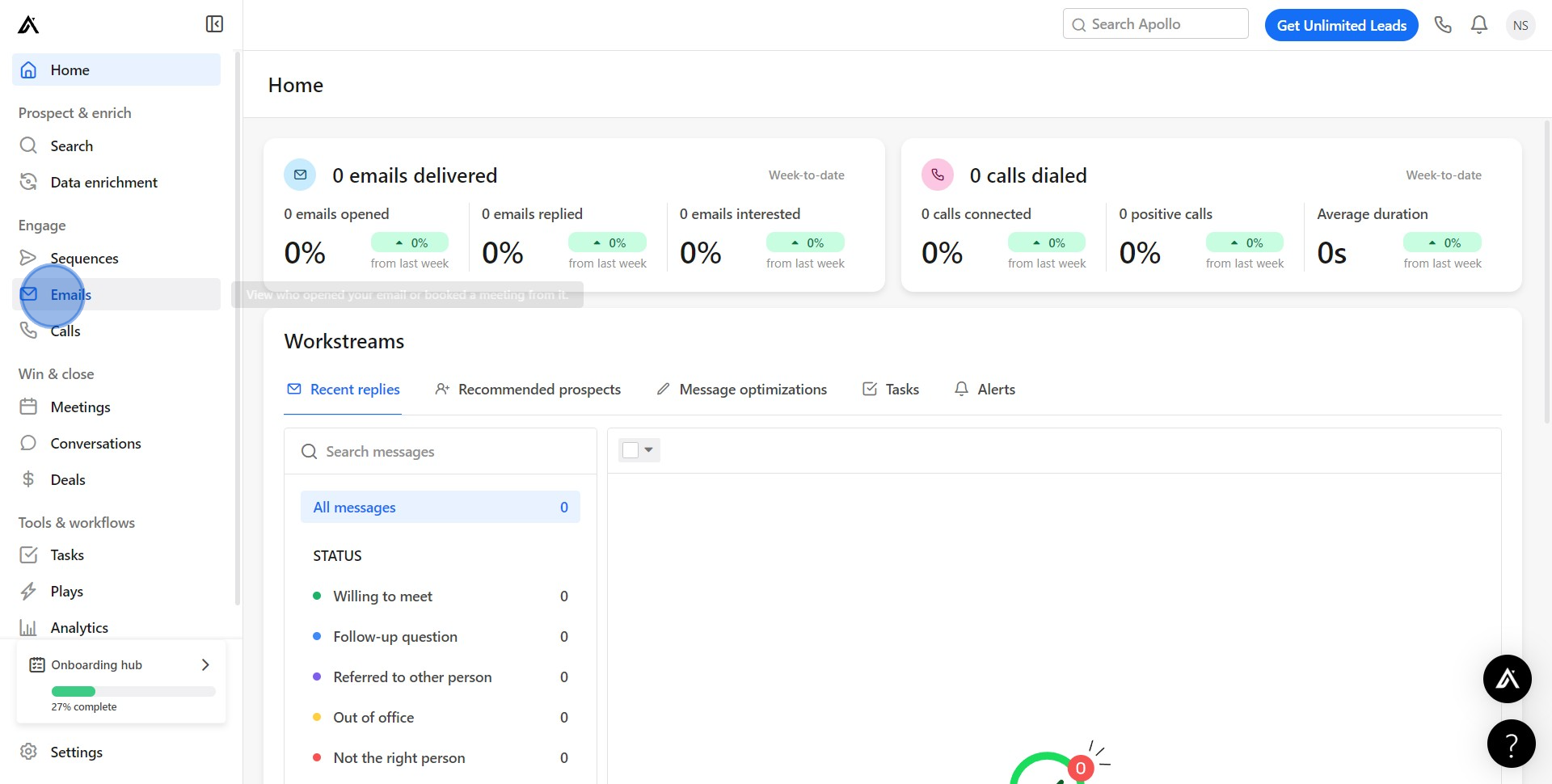This screenshot has width=1552, height=784.
Task: Open Calls in the sidebar
Action: 116,331
